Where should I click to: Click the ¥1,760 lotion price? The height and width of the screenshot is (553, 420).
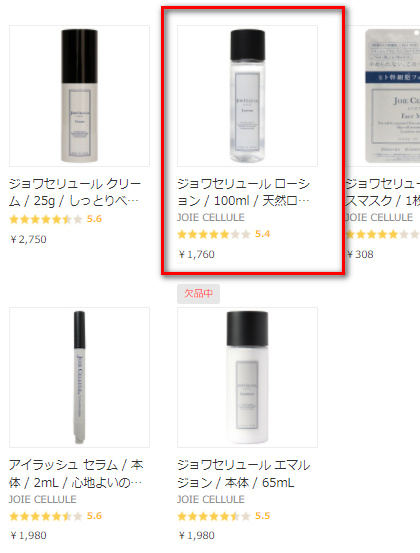pyautogui.click(x=196, y=254)
